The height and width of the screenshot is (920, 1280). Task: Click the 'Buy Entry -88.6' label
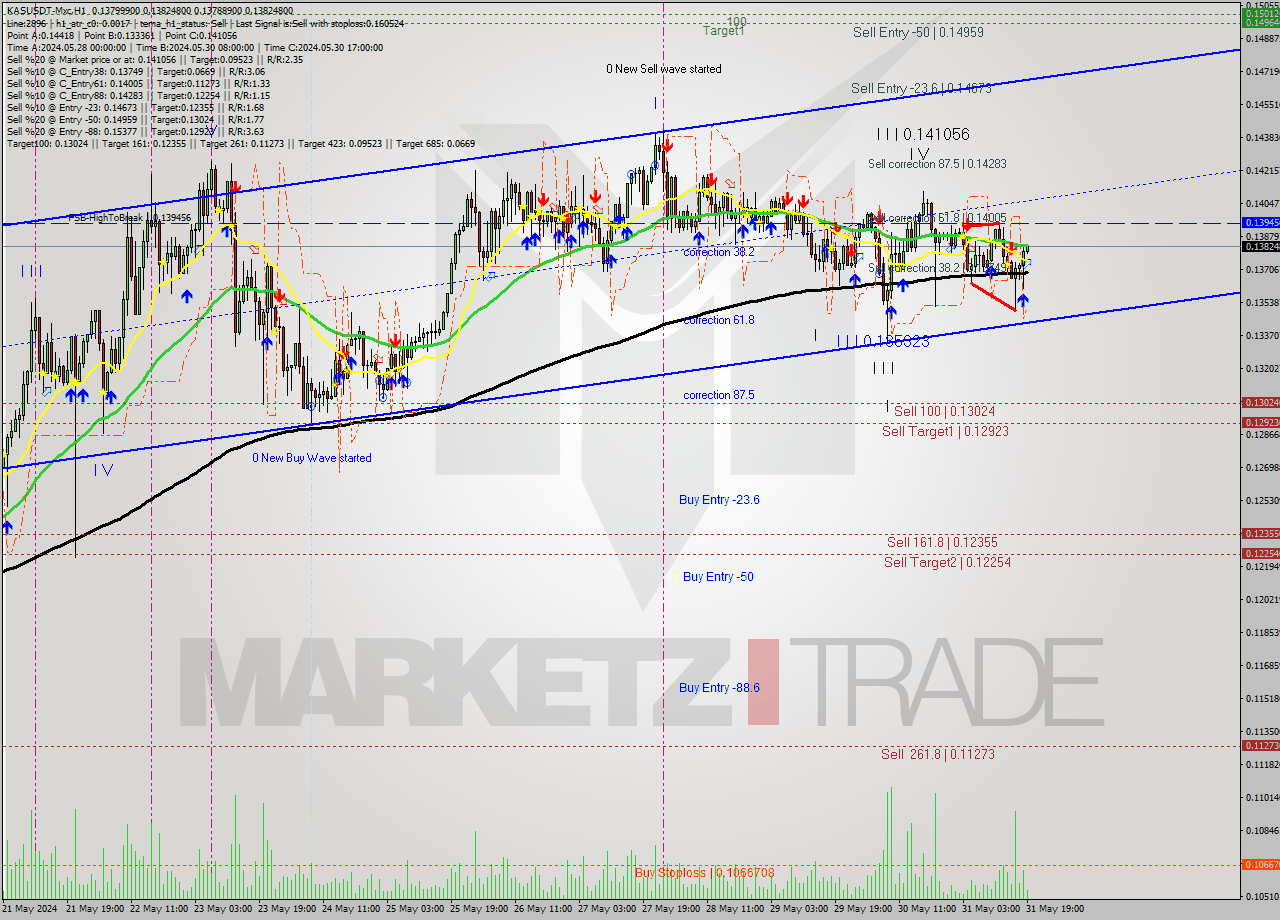(719, 687)
